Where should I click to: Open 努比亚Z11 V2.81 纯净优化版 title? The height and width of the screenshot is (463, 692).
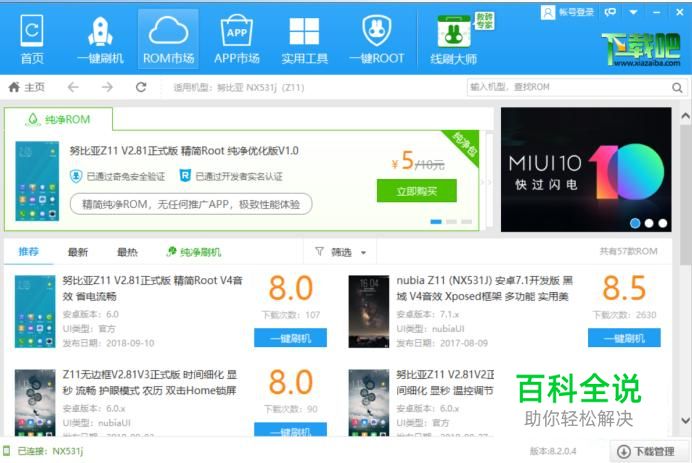point(184,151)
